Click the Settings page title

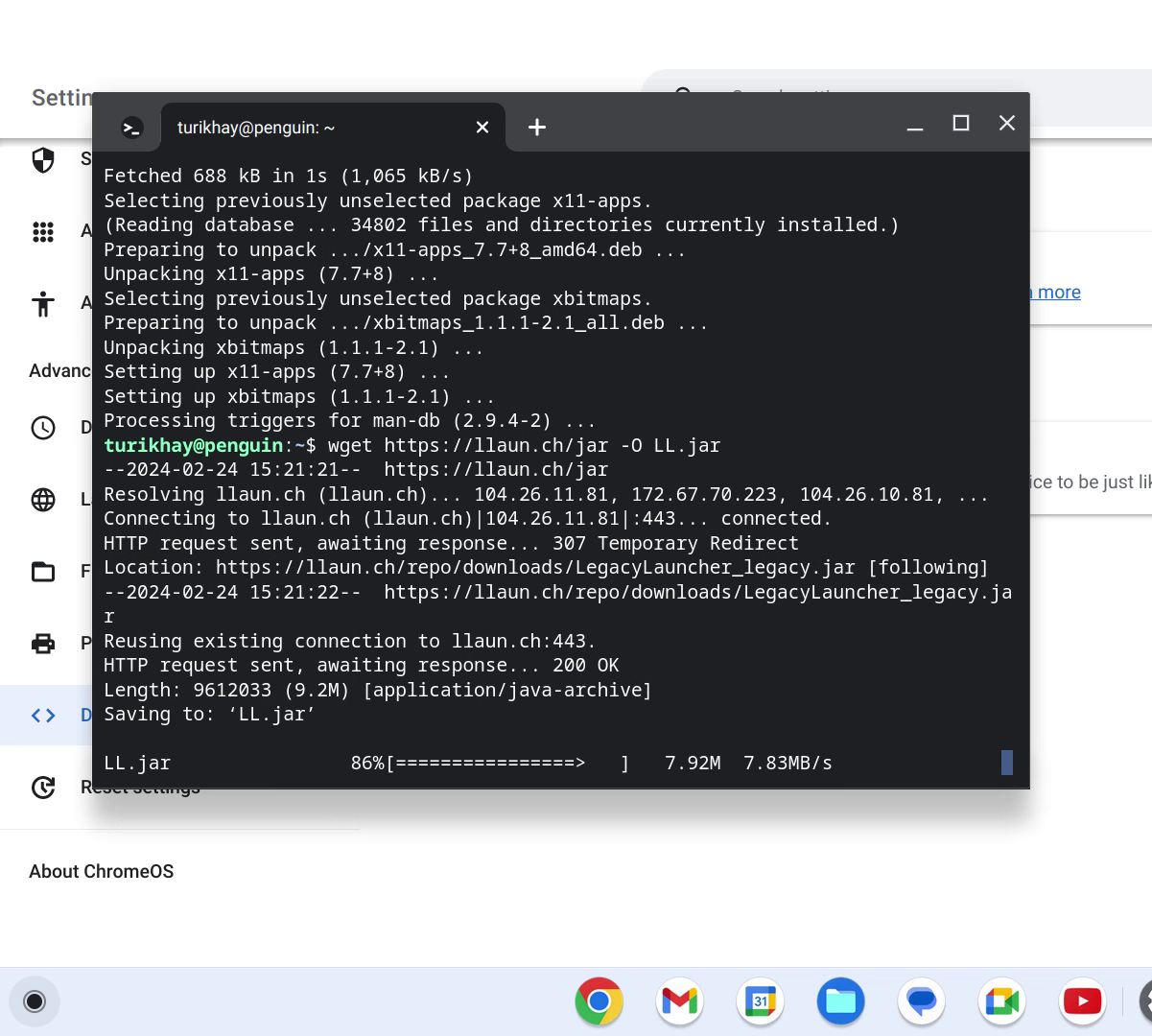62,98
